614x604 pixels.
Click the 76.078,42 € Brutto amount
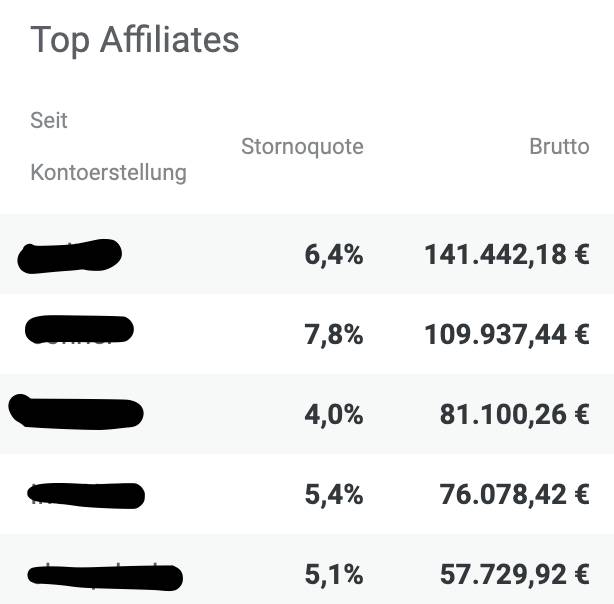(515, 494)
